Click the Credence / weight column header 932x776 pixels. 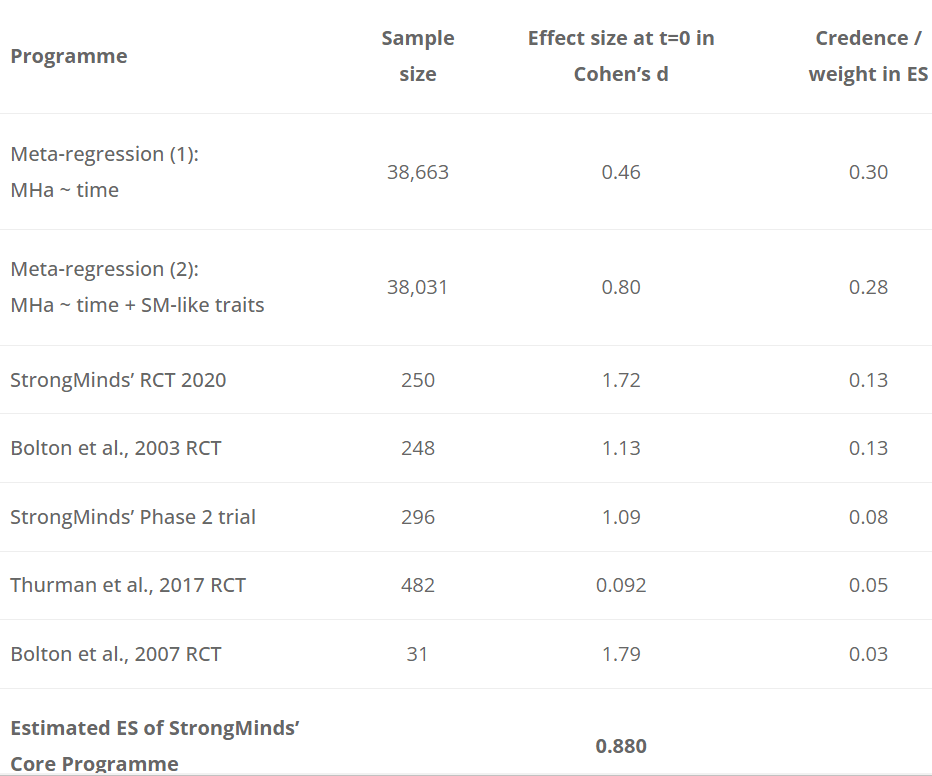pyautogui.click(x=868, y=56)
